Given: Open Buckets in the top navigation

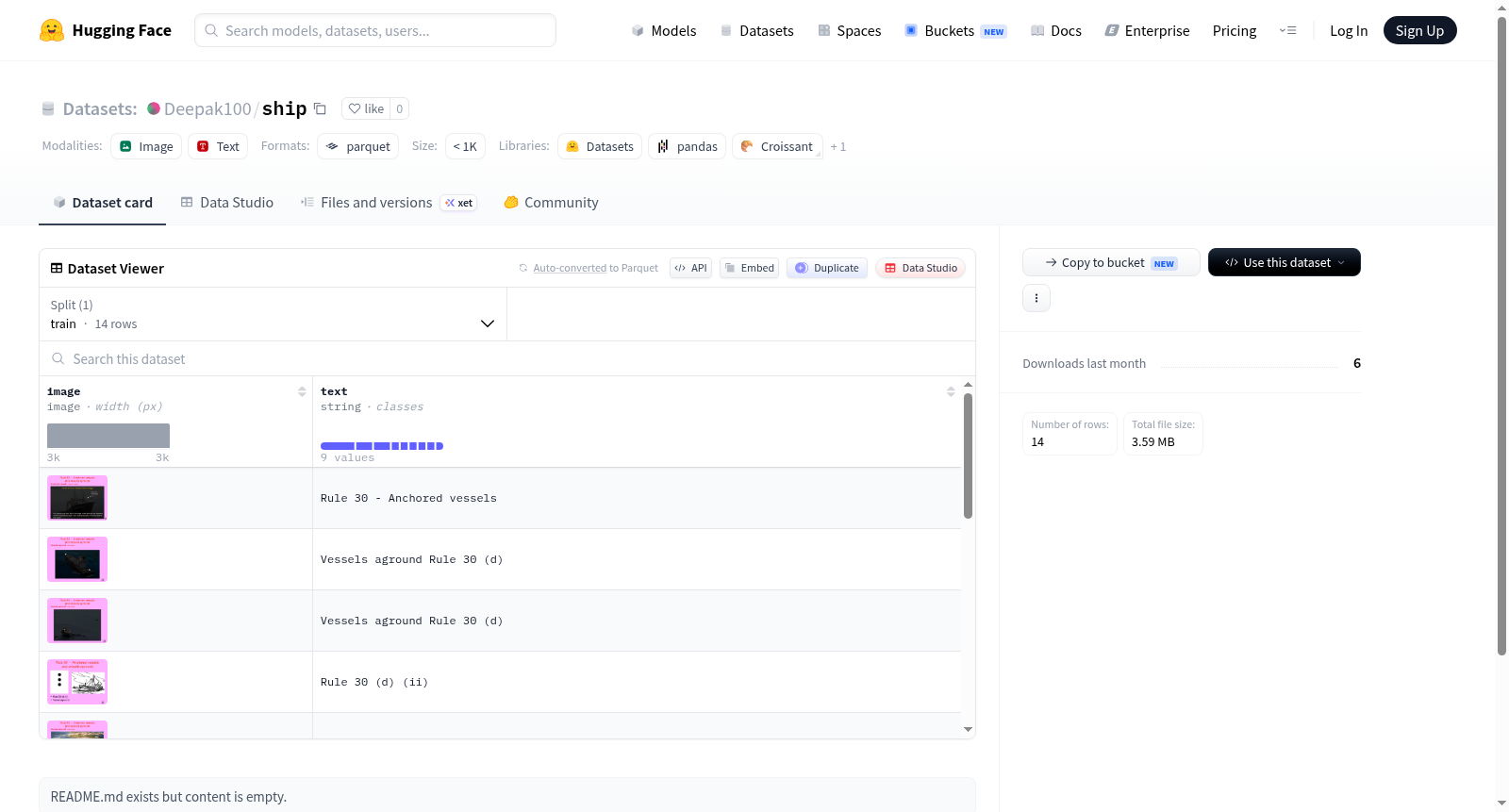Looking at the screenshot, I should click(x=955, y=30).
